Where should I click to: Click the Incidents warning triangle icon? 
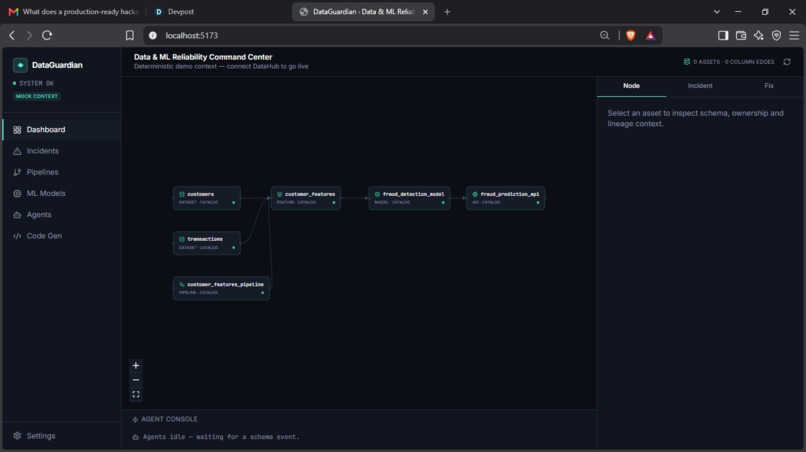tap(17, 151)
